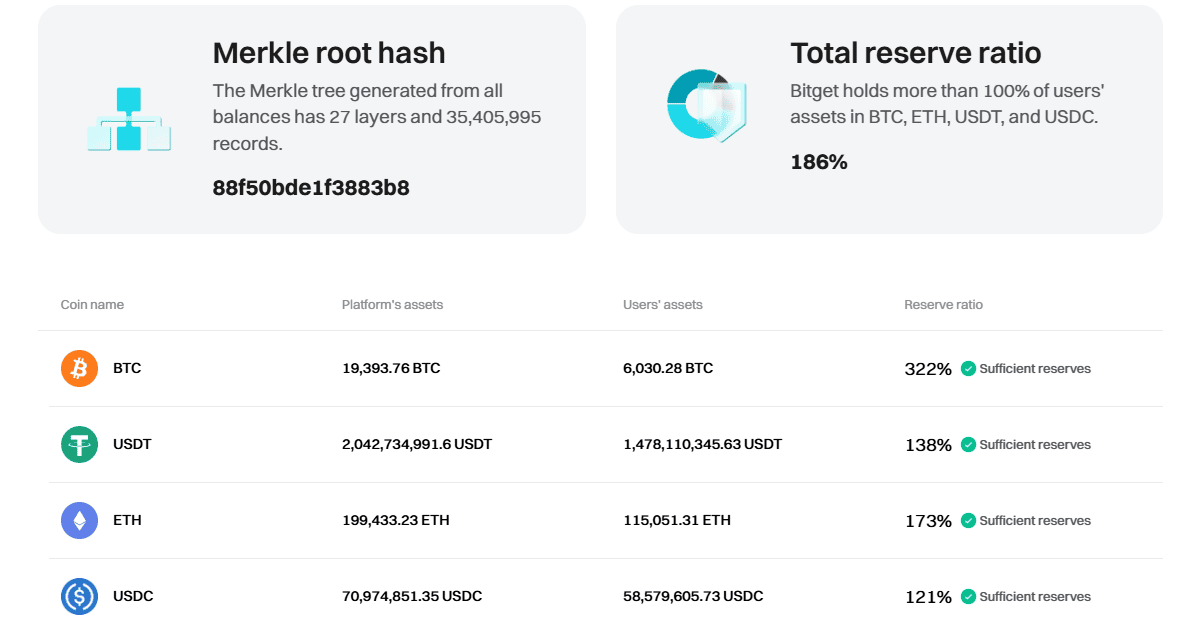Viewport: 1189px width, 624px height.
Task: Click the blue USDC coin icon
Action: point(80,596)
